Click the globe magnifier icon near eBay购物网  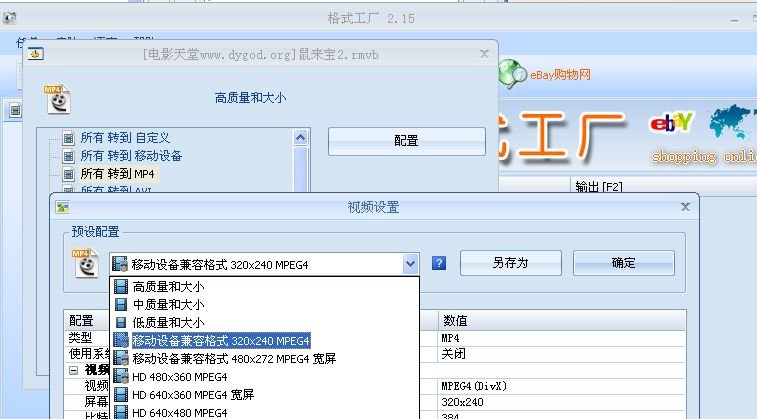[x=512, y=74]
